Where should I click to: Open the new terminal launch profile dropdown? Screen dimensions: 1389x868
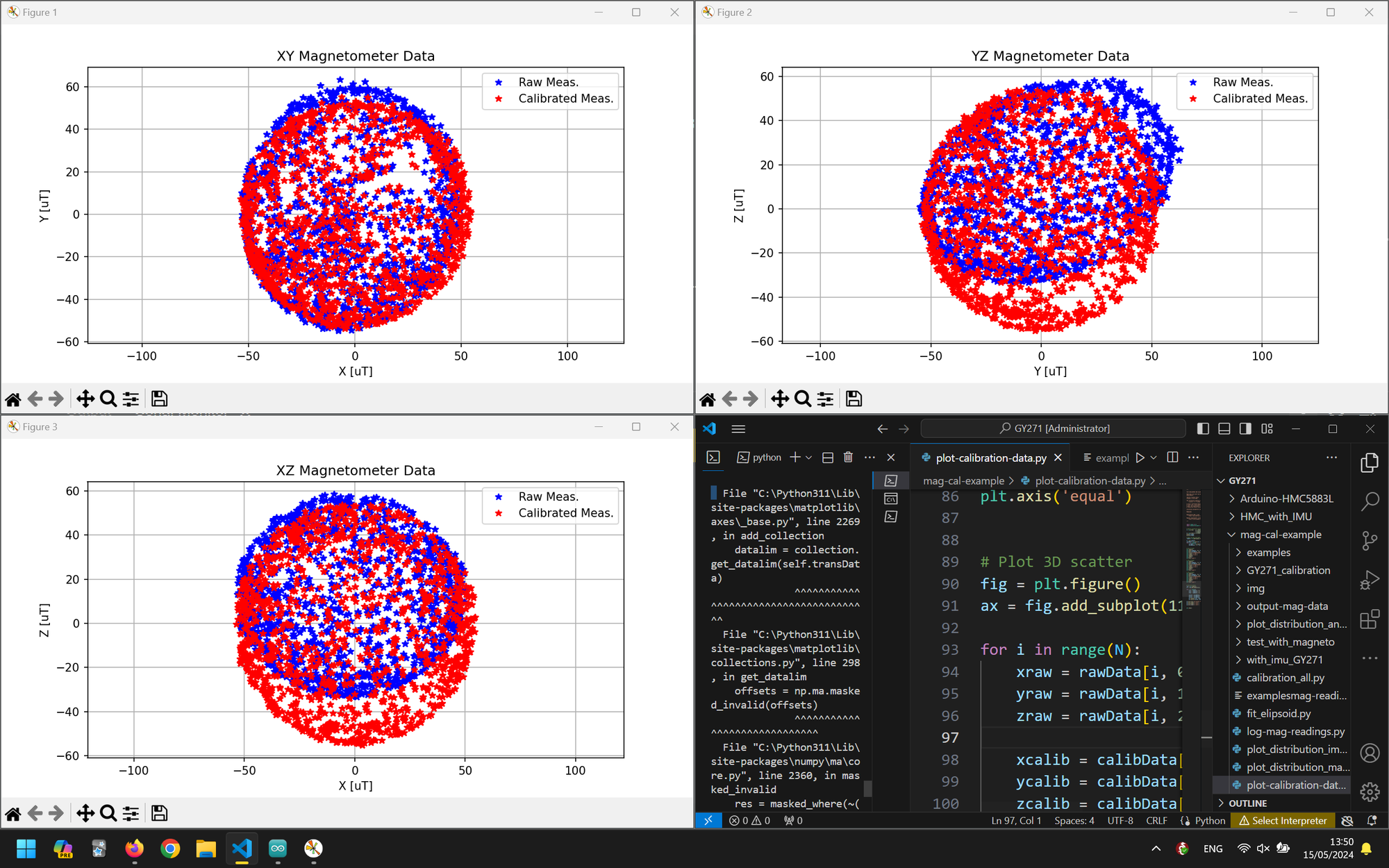coord(809,457)
